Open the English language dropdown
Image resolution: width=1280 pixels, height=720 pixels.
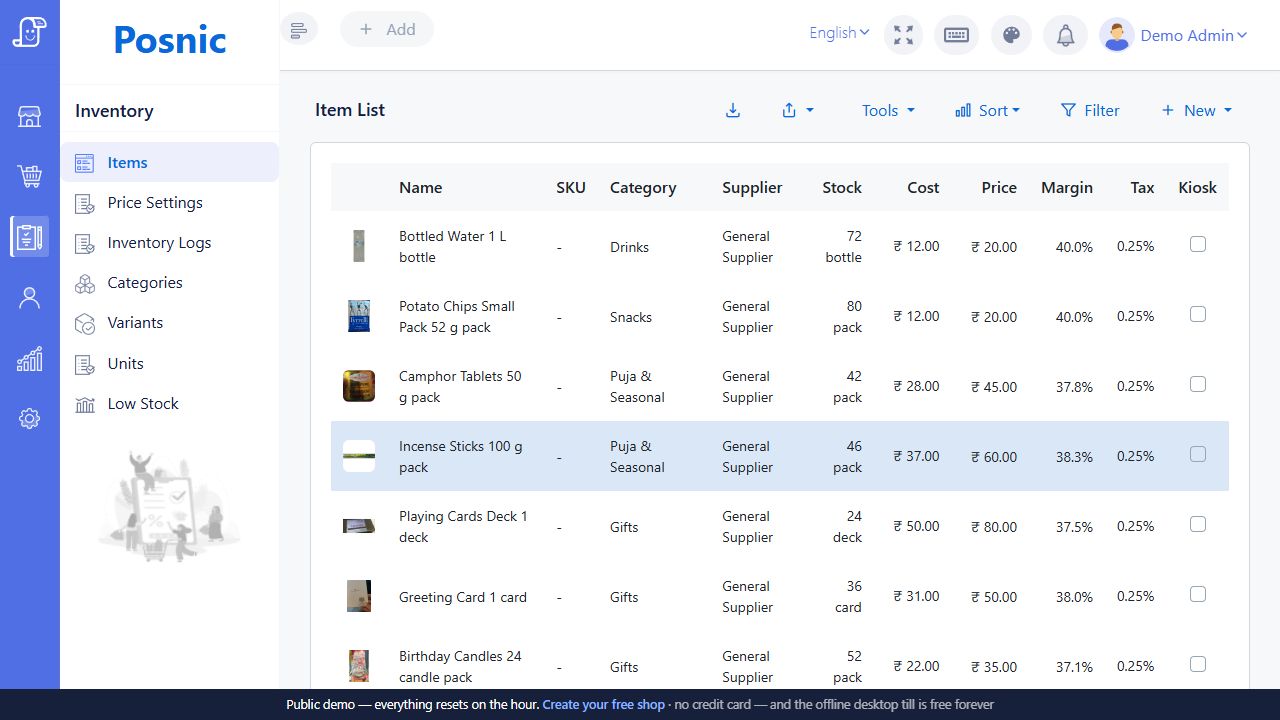point(839,33)
